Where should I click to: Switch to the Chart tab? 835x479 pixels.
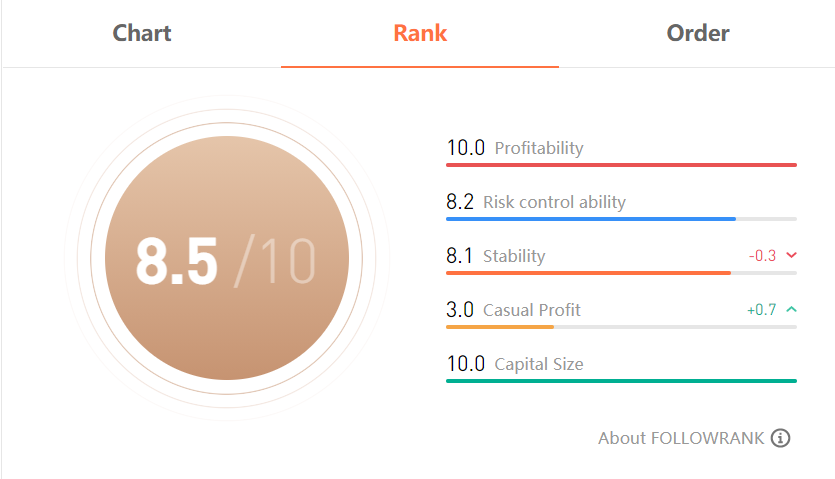click(142, 33)
